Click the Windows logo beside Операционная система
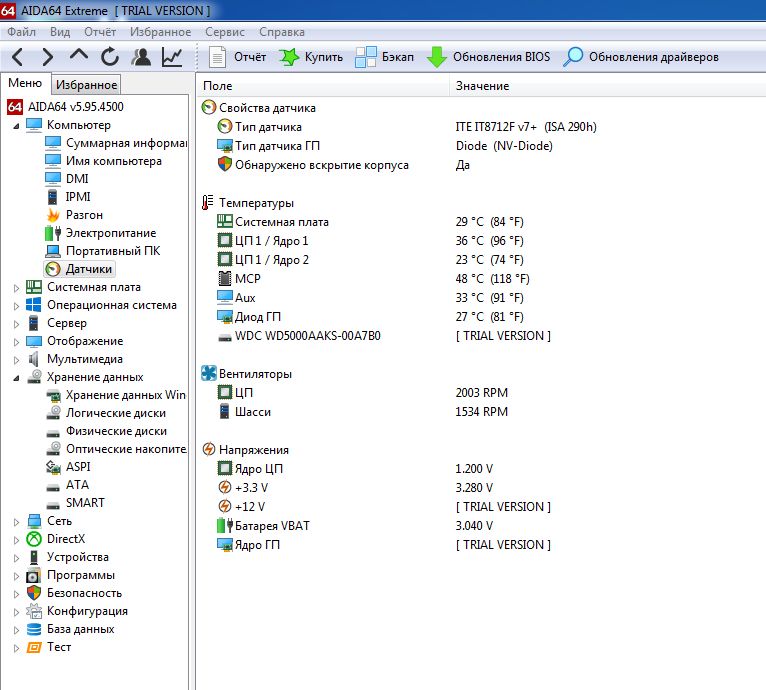This screenshot has width=766, height=690. pos(34,305)
